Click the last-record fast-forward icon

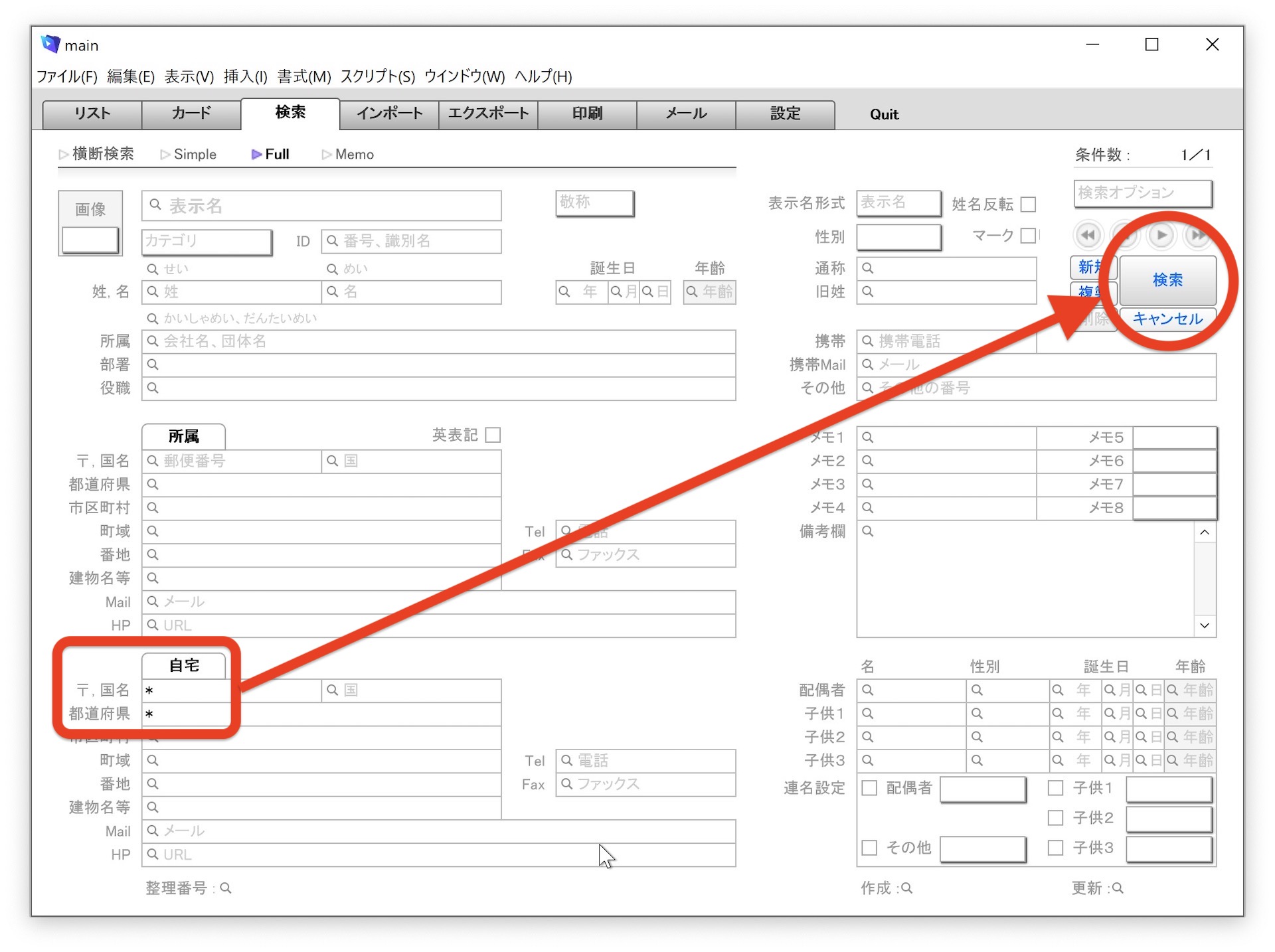[x=1197, y=235]
